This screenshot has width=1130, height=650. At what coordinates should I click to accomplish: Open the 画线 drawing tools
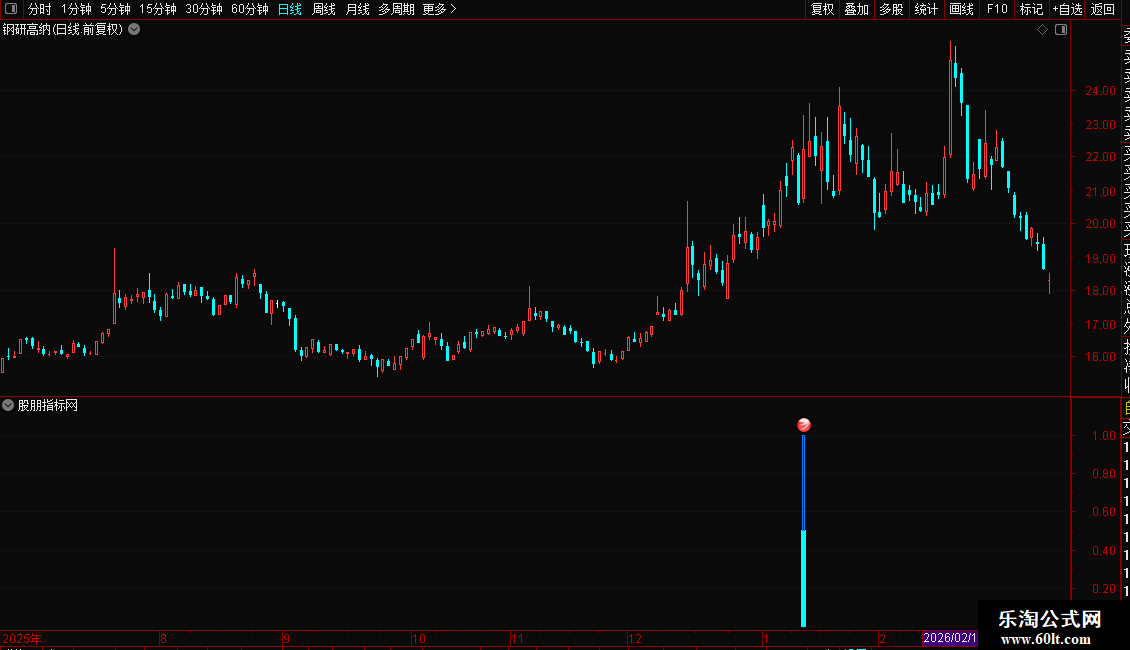(x=961, y=9)
